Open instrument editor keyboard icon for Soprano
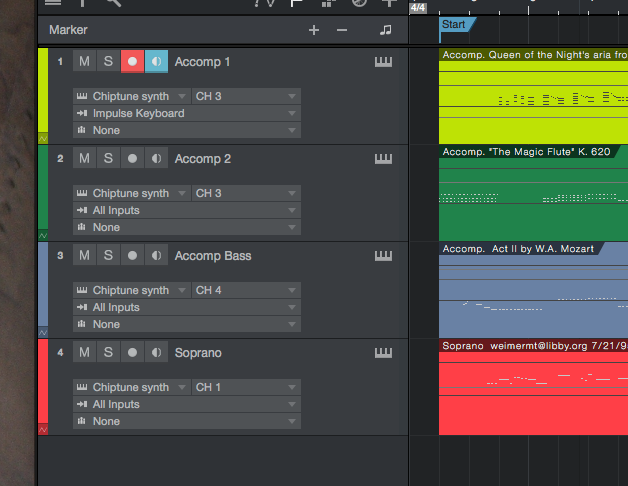Screen dimensions: 628x486 pos(383,353)
